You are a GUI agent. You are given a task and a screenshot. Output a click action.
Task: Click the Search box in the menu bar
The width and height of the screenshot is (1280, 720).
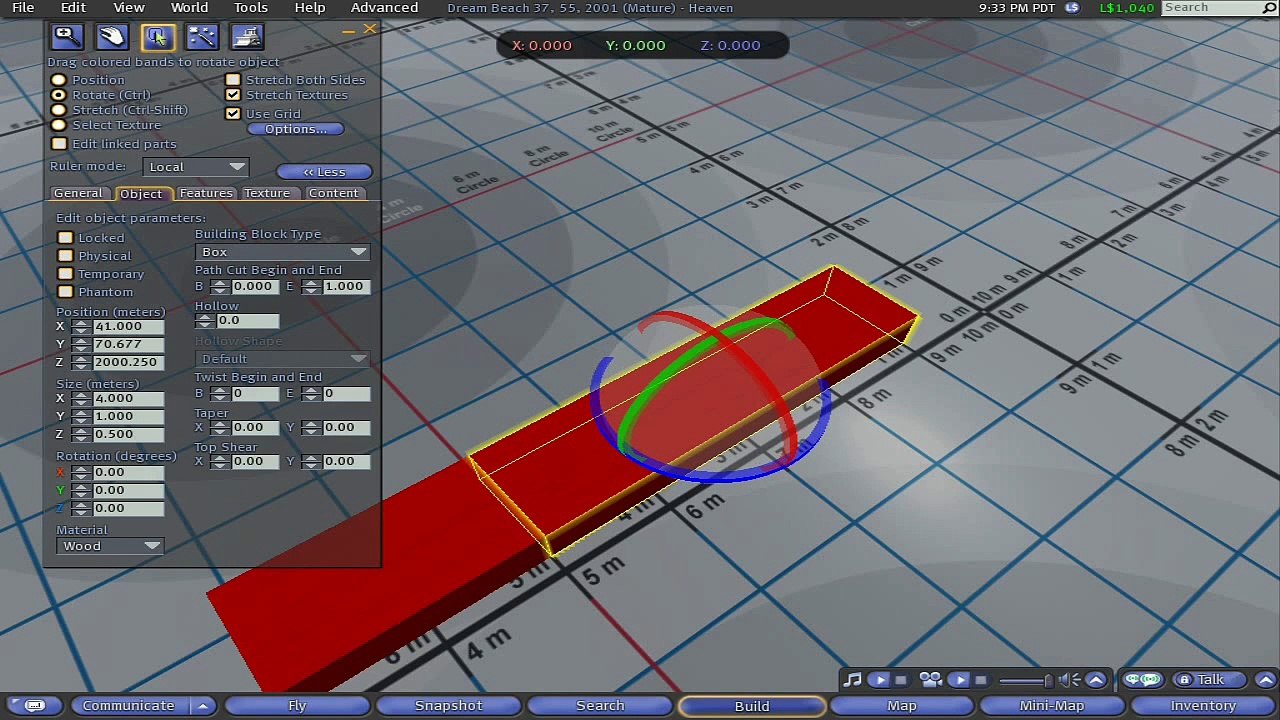point(1220,7)
